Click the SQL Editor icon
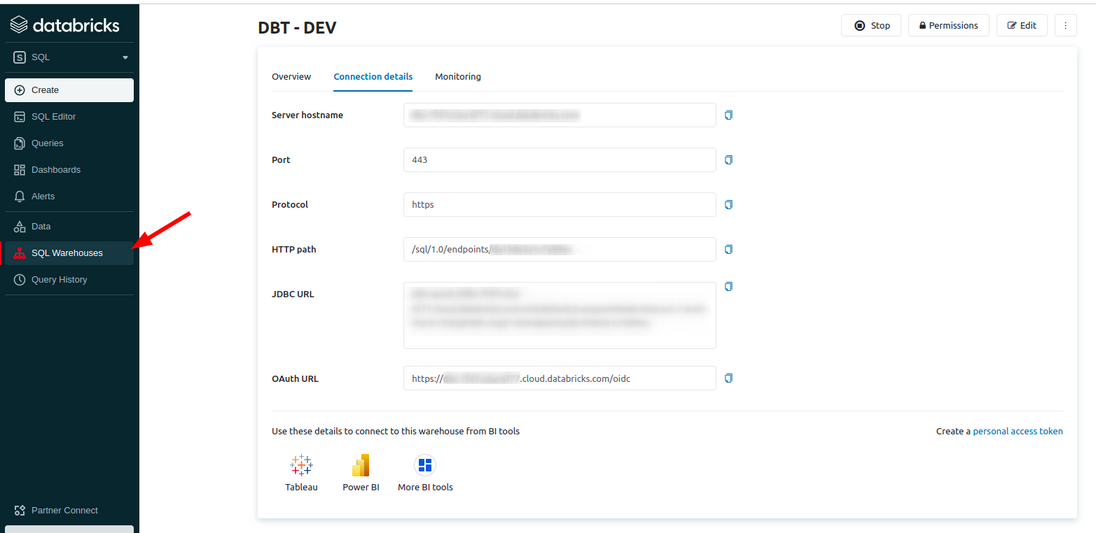Viewport: 1096px width, 533px height. point(20,117)
